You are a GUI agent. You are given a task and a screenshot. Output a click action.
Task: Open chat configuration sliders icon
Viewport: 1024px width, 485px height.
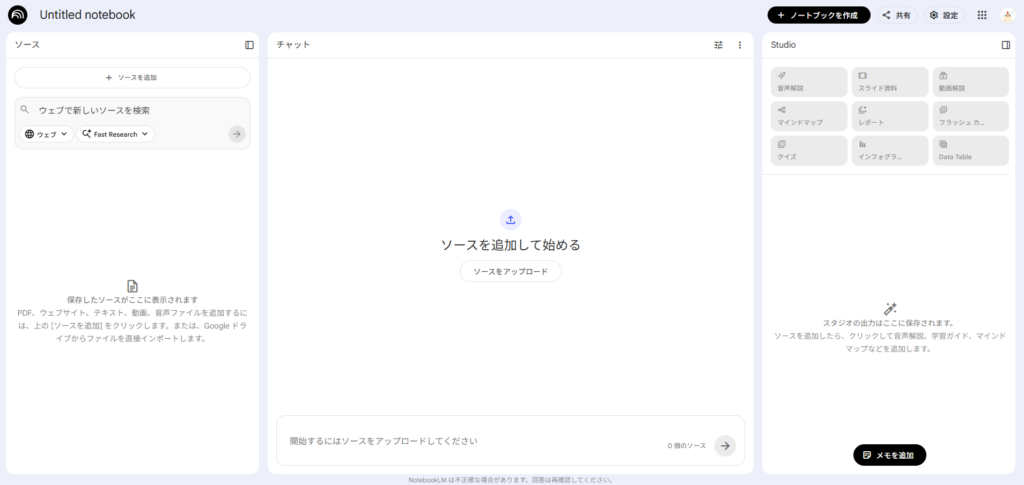(x=718, y=45)
